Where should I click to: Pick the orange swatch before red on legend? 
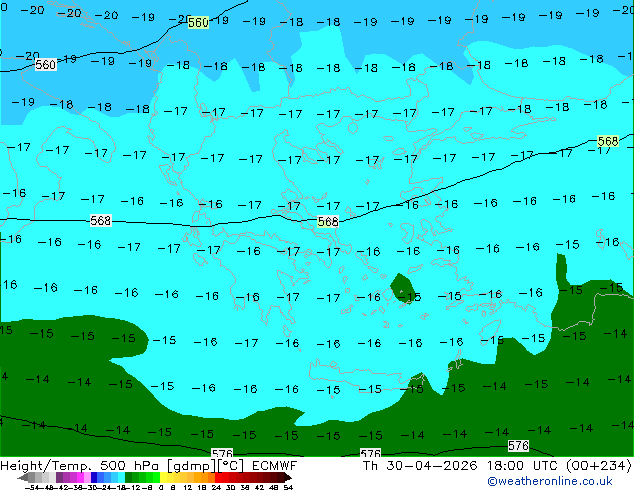211,478
